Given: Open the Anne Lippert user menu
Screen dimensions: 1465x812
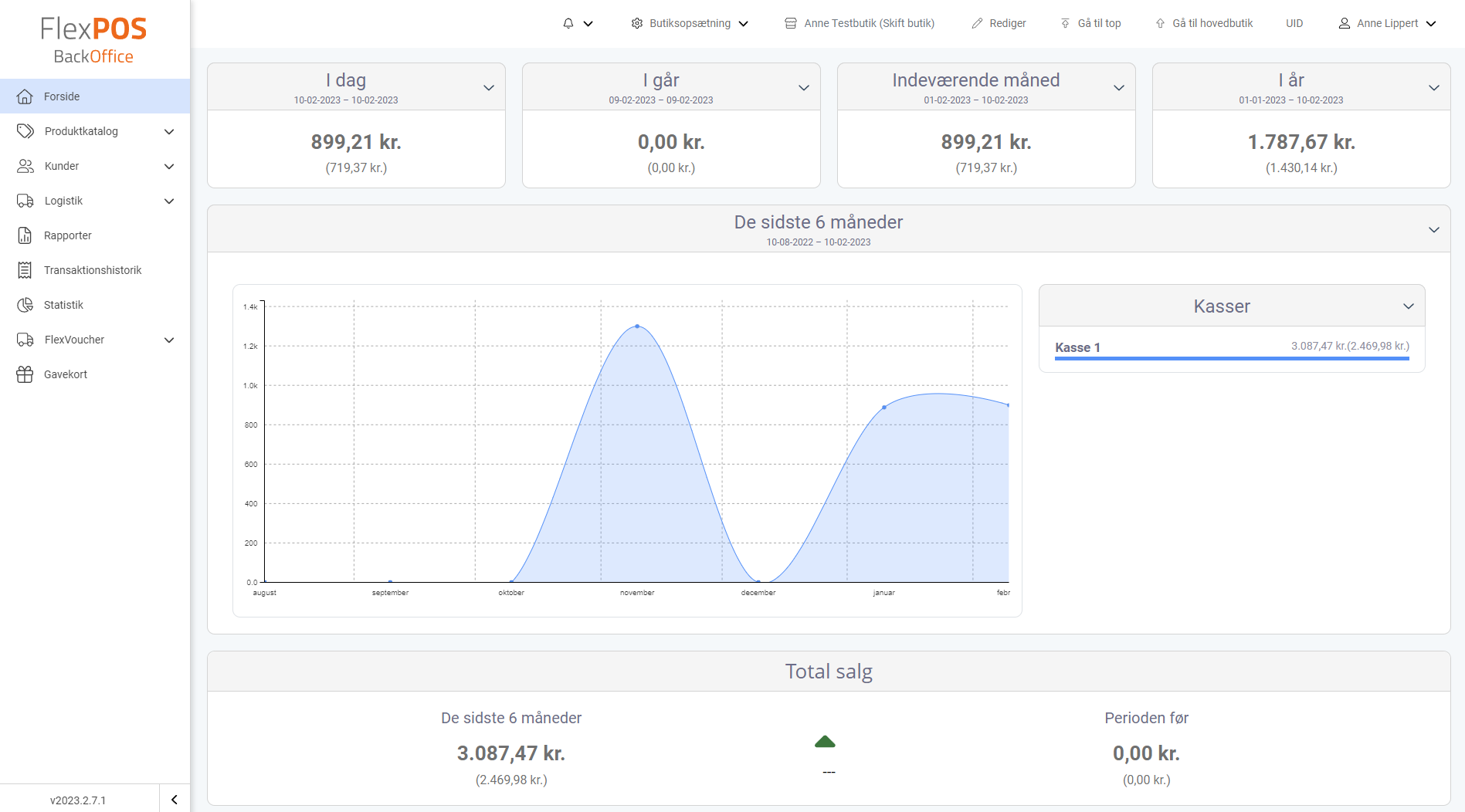Looking at the screenshot, I should coord(1387,23).
